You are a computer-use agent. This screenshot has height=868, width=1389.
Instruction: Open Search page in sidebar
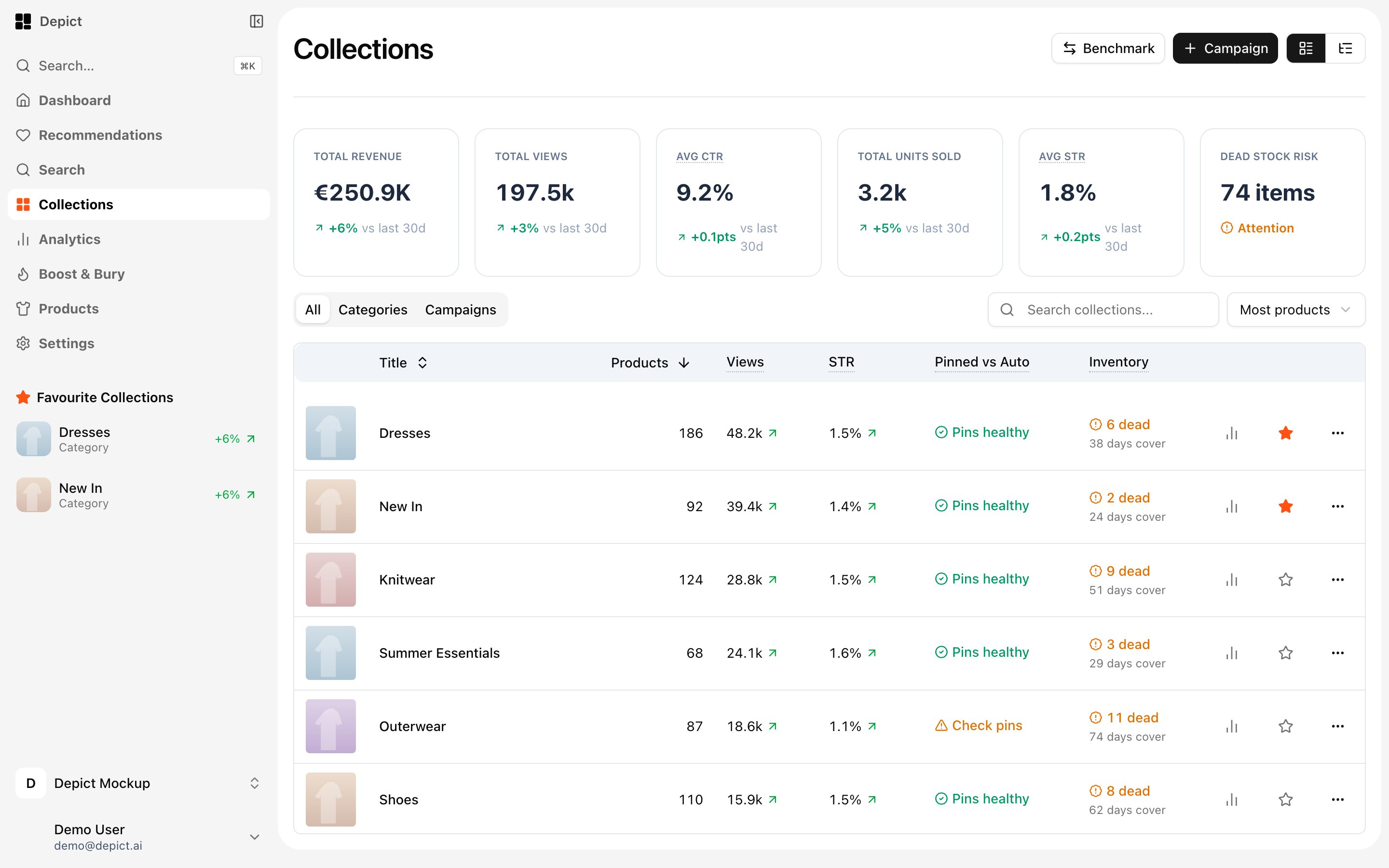pyautogui.click(x=138, y=170)
